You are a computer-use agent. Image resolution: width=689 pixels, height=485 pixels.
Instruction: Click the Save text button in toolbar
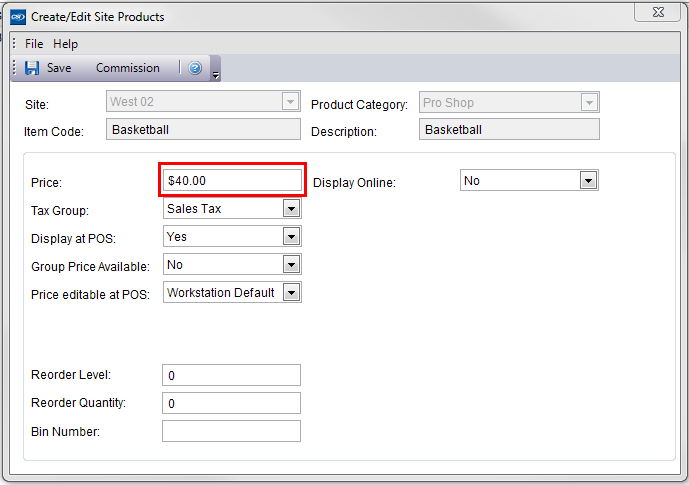pos(59,68)
